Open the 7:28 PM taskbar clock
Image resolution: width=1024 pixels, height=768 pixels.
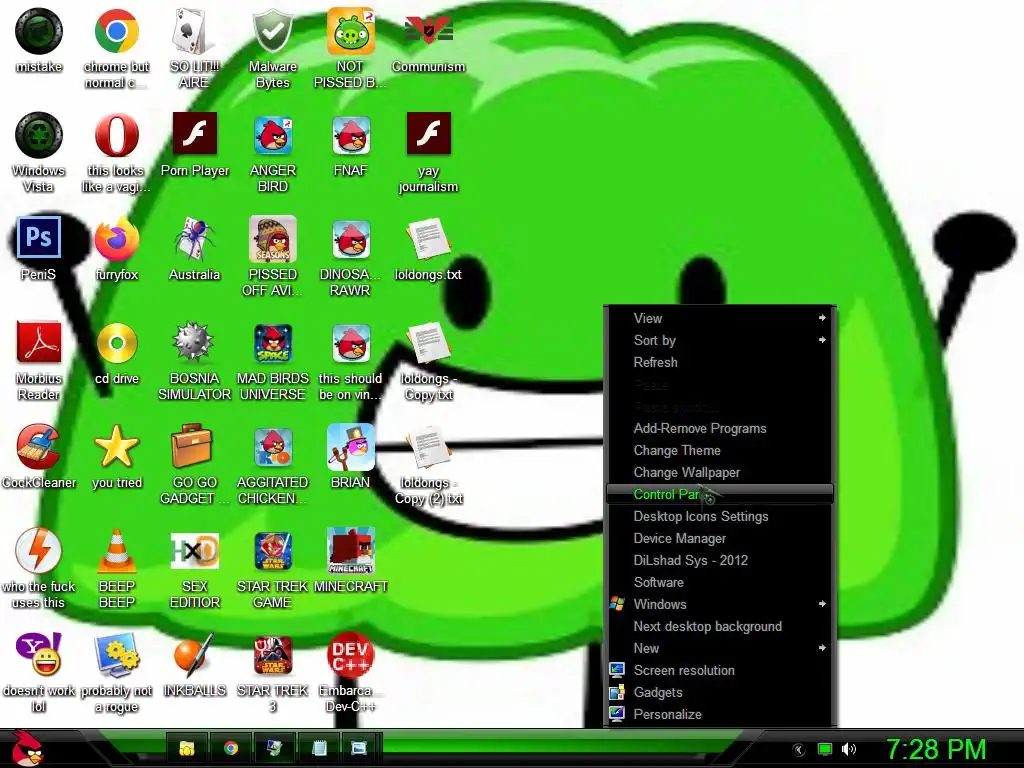(936, 749)
